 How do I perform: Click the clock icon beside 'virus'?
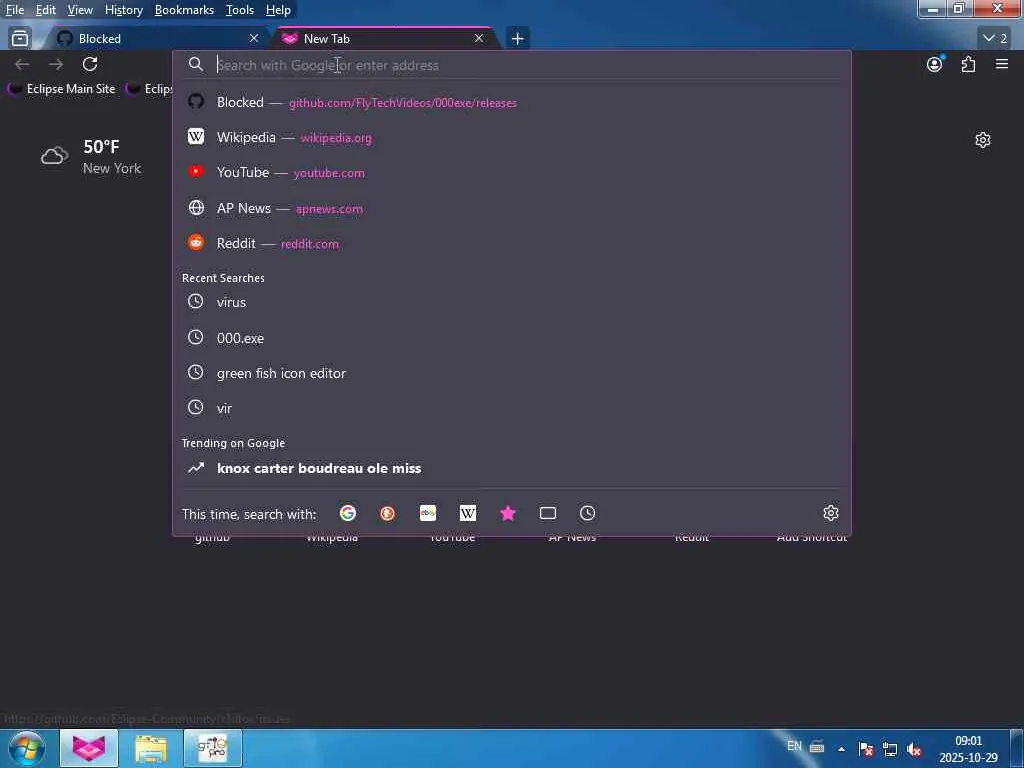[195, 301]
